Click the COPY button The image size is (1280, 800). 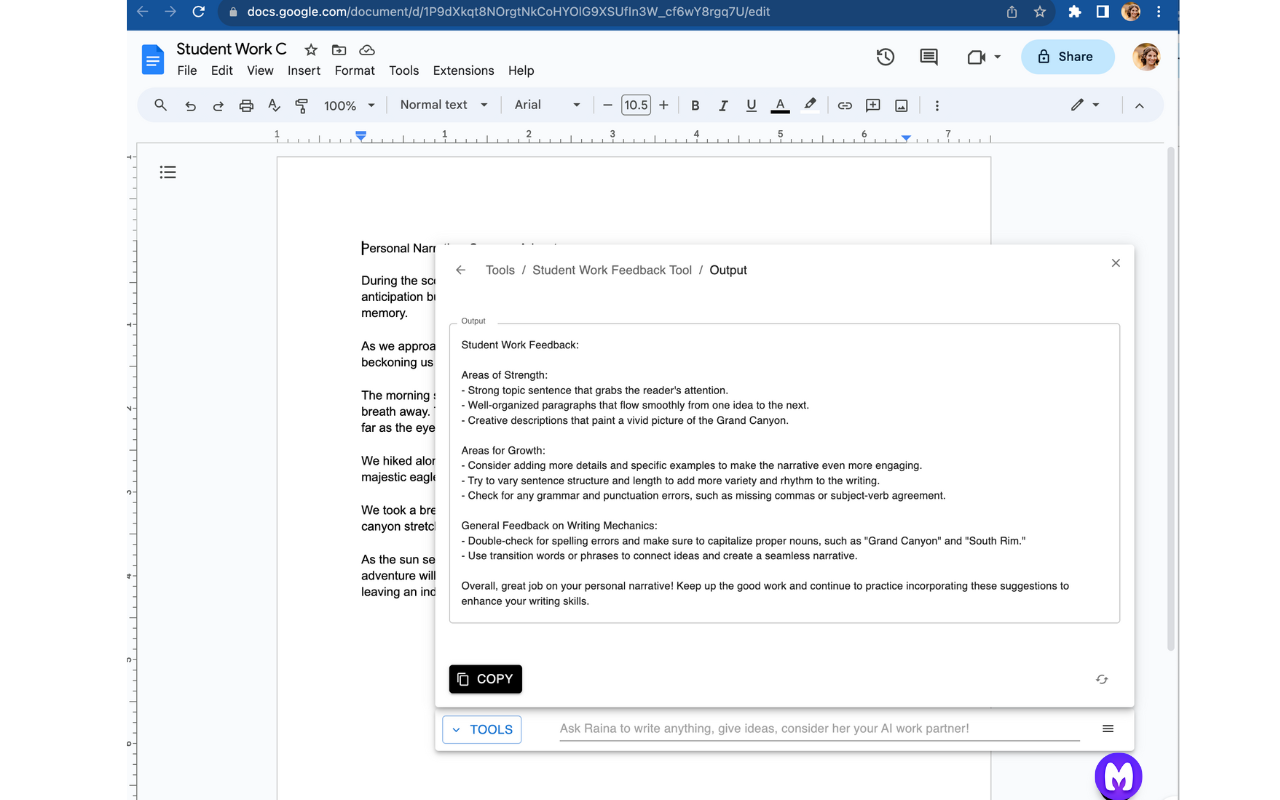pyautogui.click(x=485, y=679)
